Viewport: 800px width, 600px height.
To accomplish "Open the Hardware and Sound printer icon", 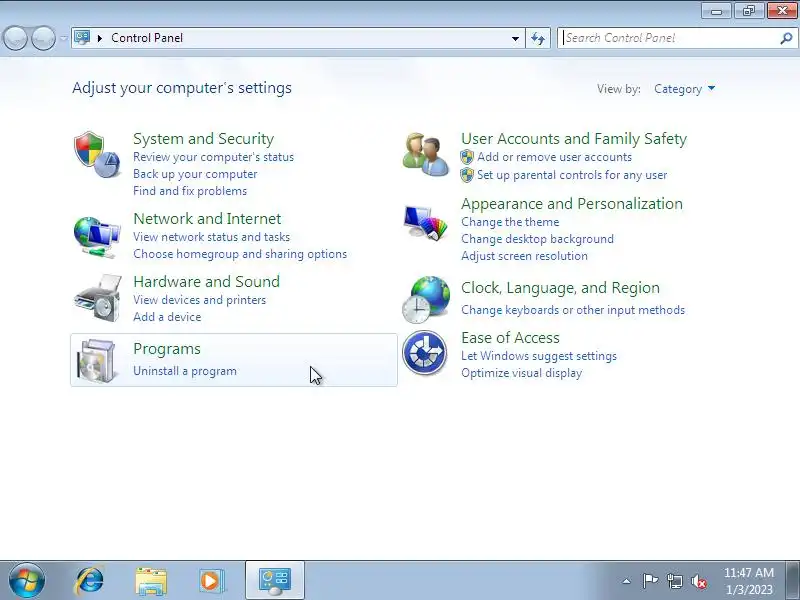I will click(97, 298).
